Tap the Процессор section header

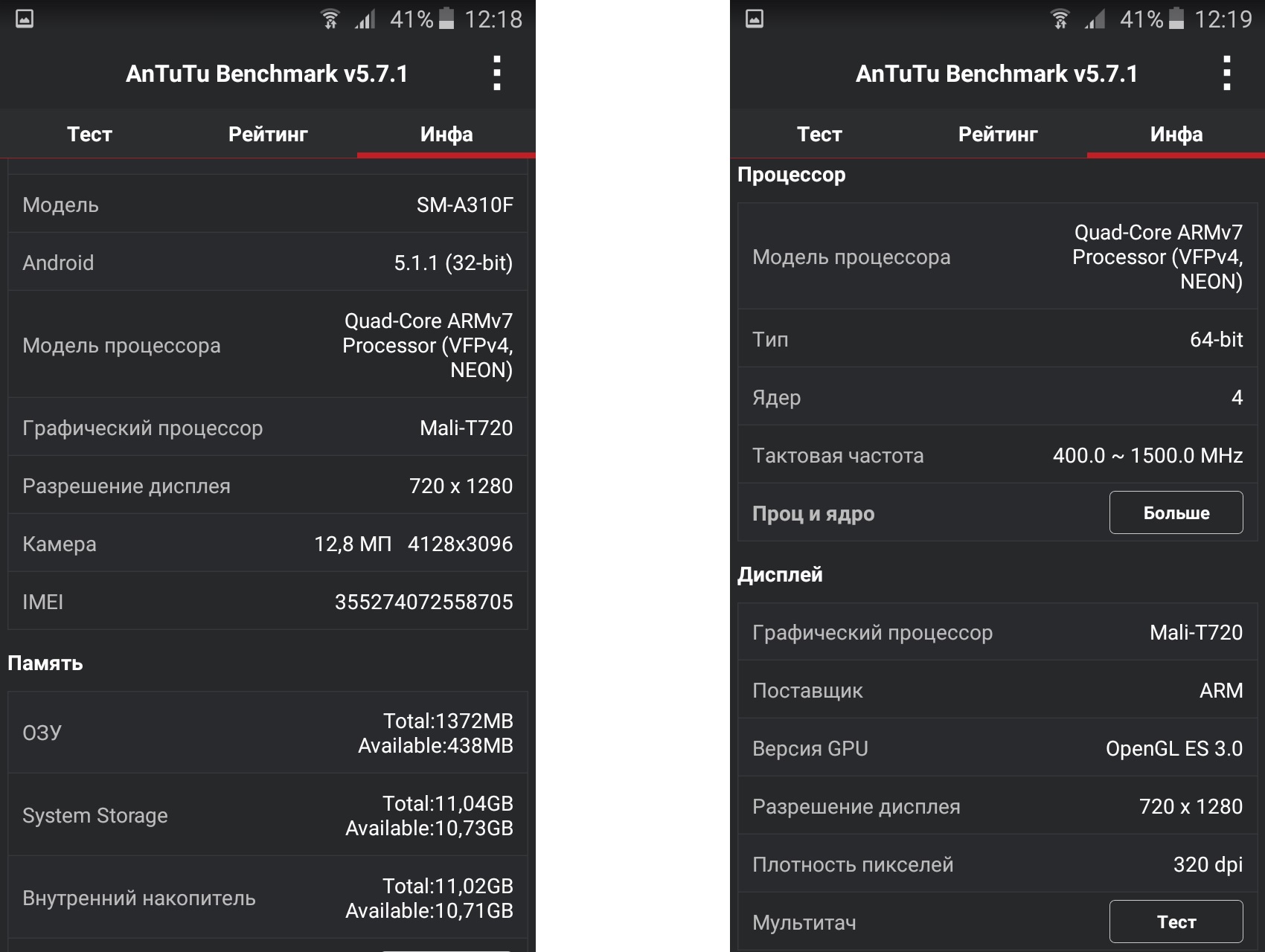pyautogui.click(x=792, y=175)
